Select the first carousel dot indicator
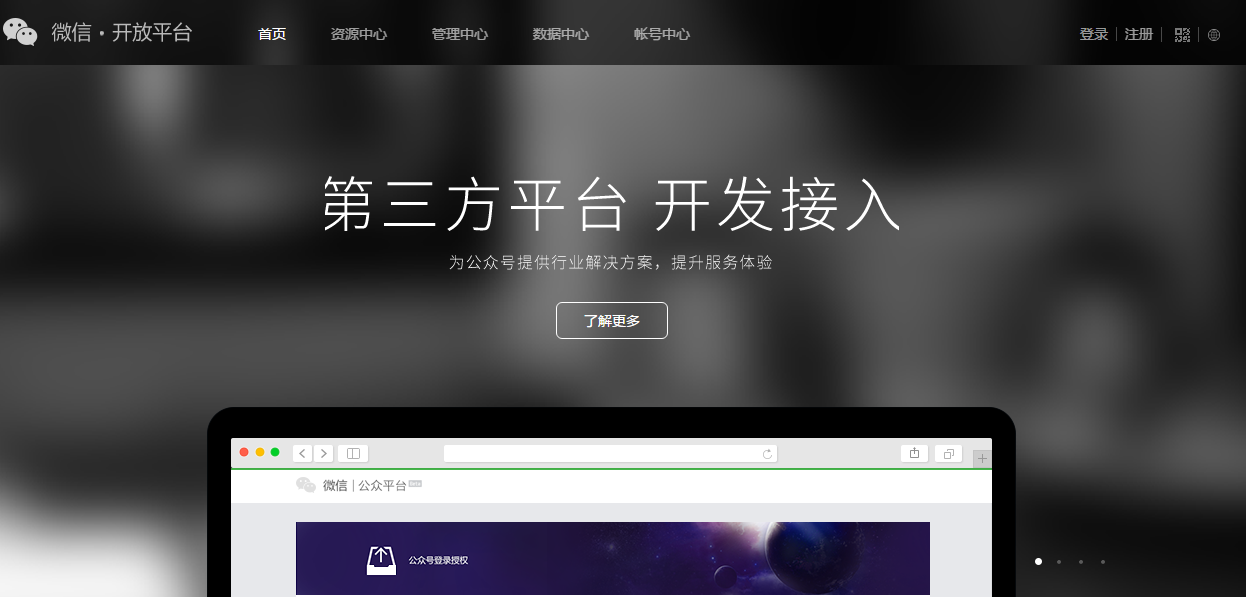1246x597 pixels. point(1038,562)
